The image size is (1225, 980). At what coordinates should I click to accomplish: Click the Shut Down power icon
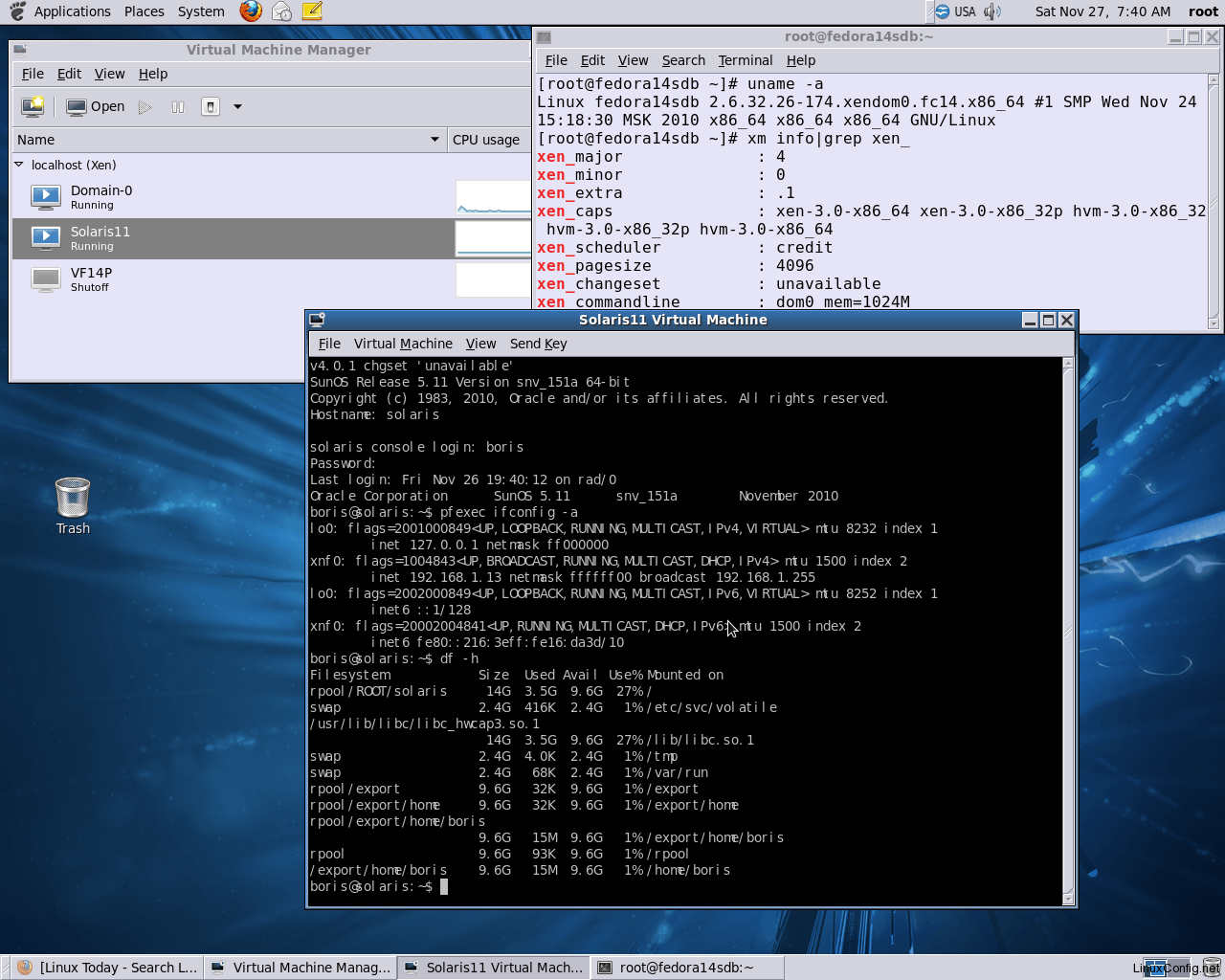[211, 107]
